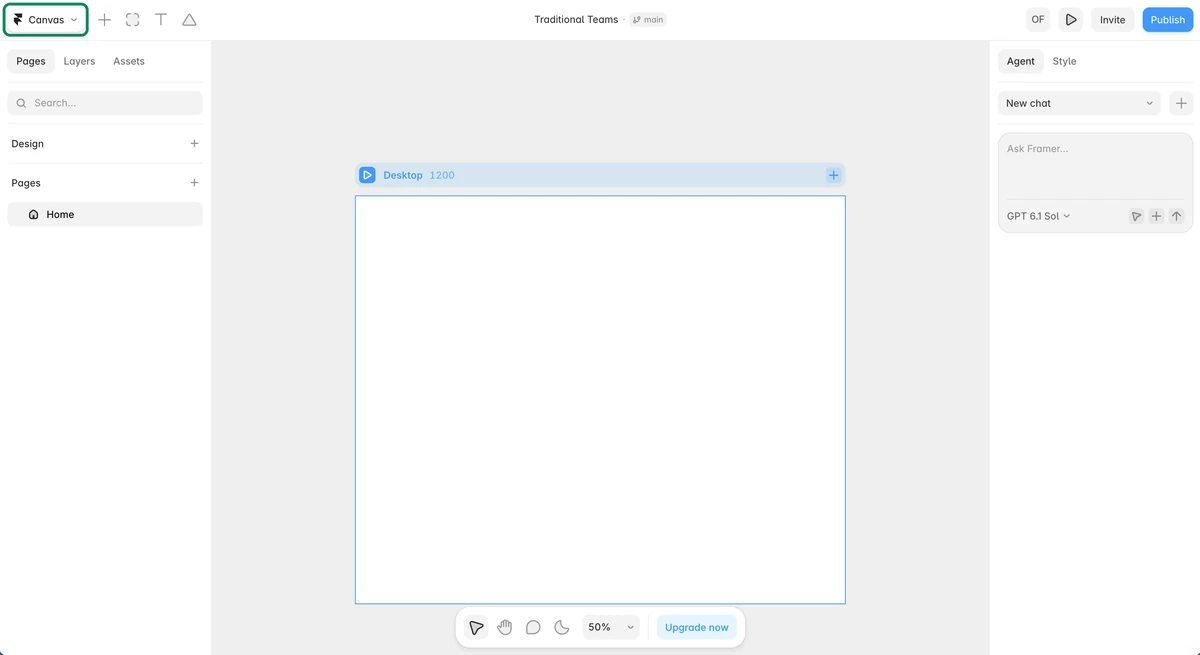Image resolution: width=1200 pixels, height=655 pixels.
Task: Click the Preview play icon in header
Action: pos(1071,20)
